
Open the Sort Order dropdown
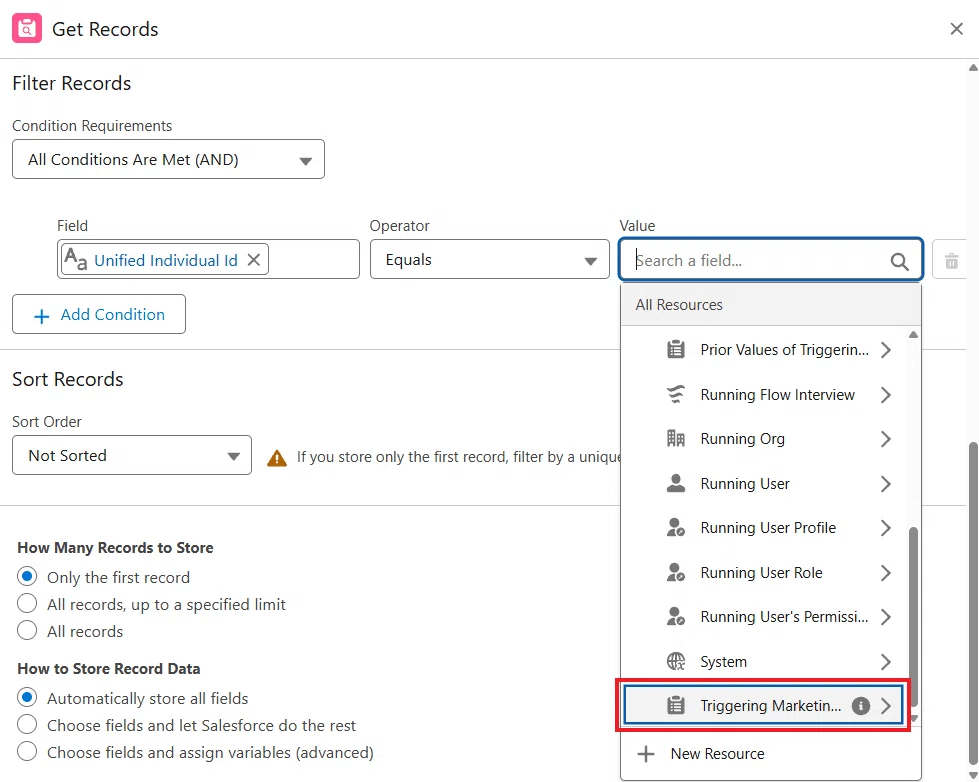[x=132, y=455]
